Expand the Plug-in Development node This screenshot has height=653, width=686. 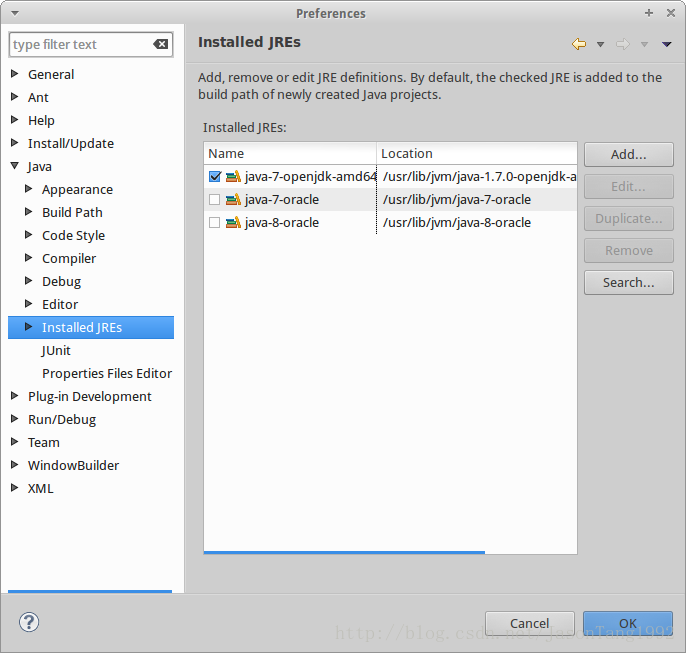[14, 395]
